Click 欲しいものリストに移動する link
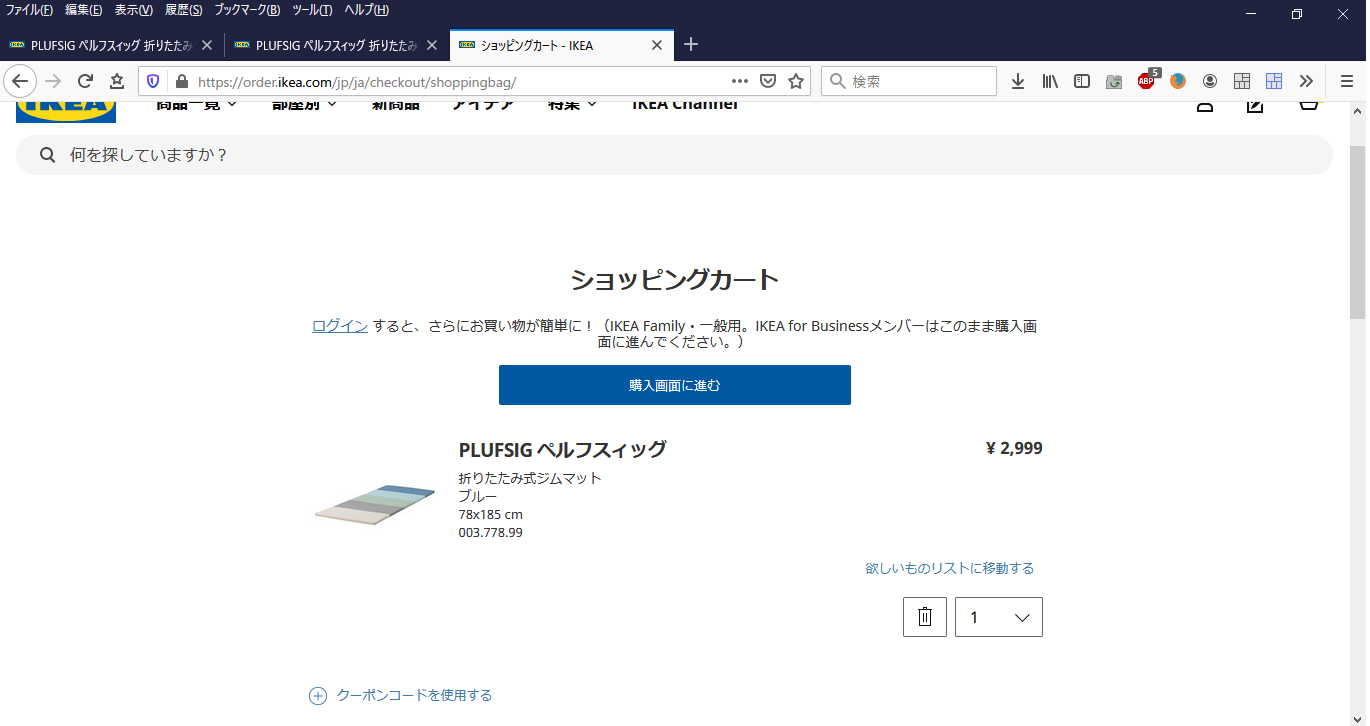The height and width of the screenshot is (726, 1370). 949,568
